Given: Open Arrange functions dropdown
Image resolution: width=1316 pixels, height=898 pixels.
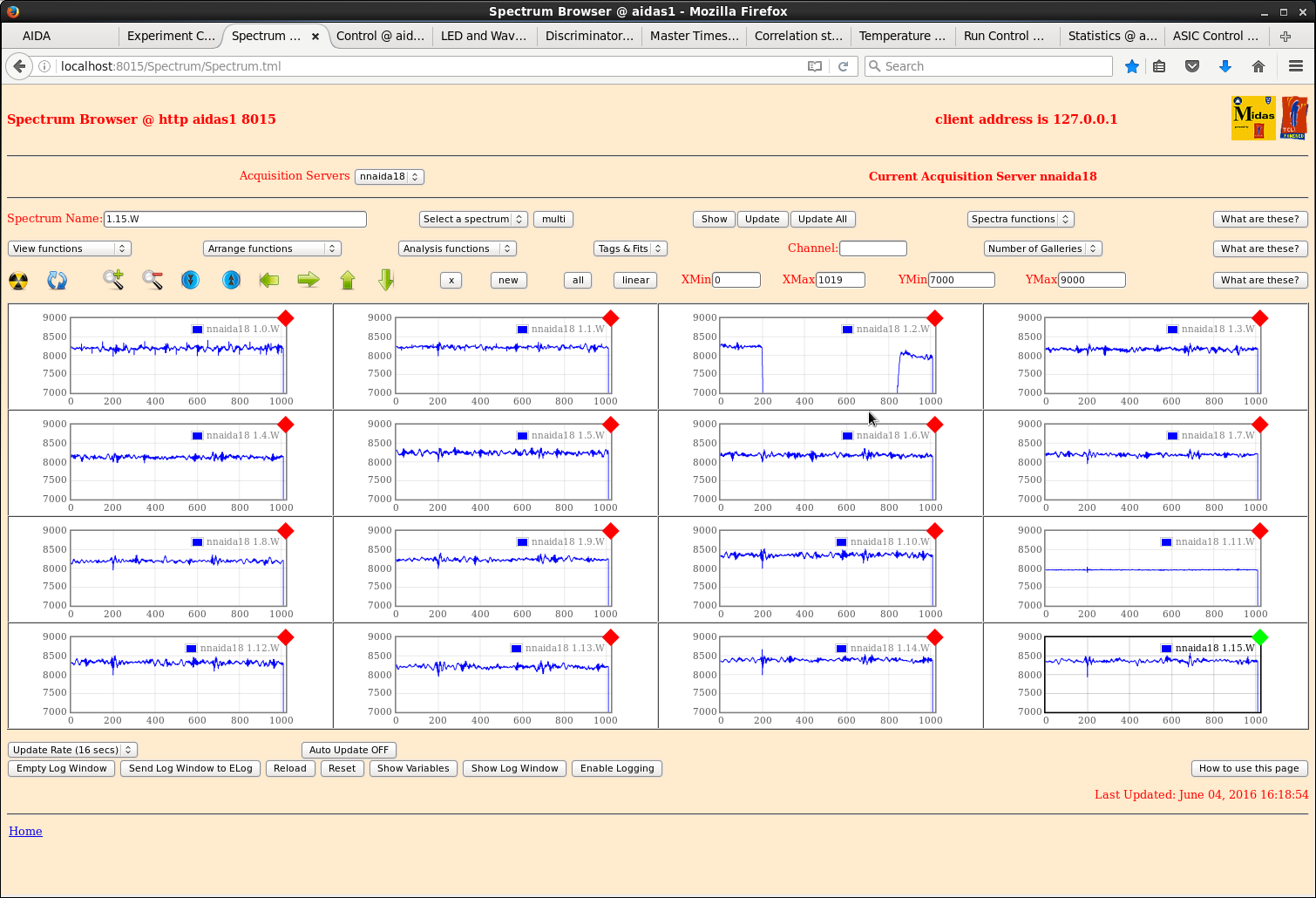Looking at the screenshot, I should coord(272,248).
